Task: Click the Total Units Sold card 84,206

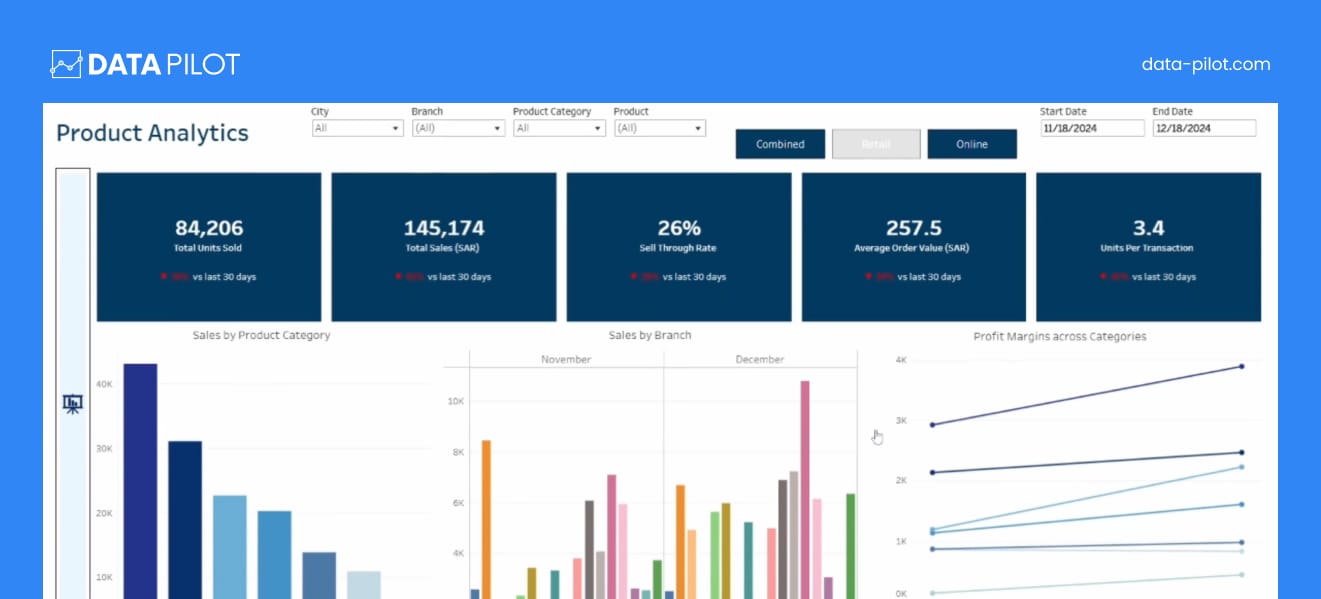Action: tap(209, 247)
